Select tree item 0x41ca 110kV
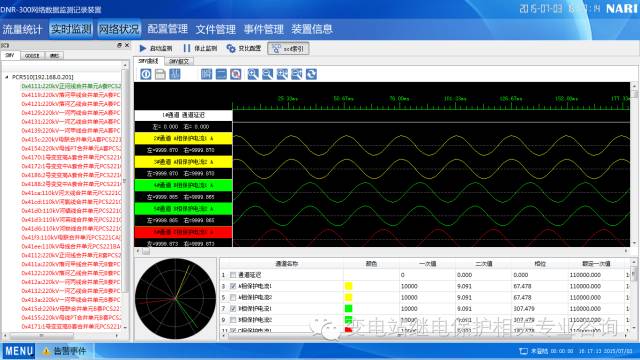 click(x=71, y=193)
